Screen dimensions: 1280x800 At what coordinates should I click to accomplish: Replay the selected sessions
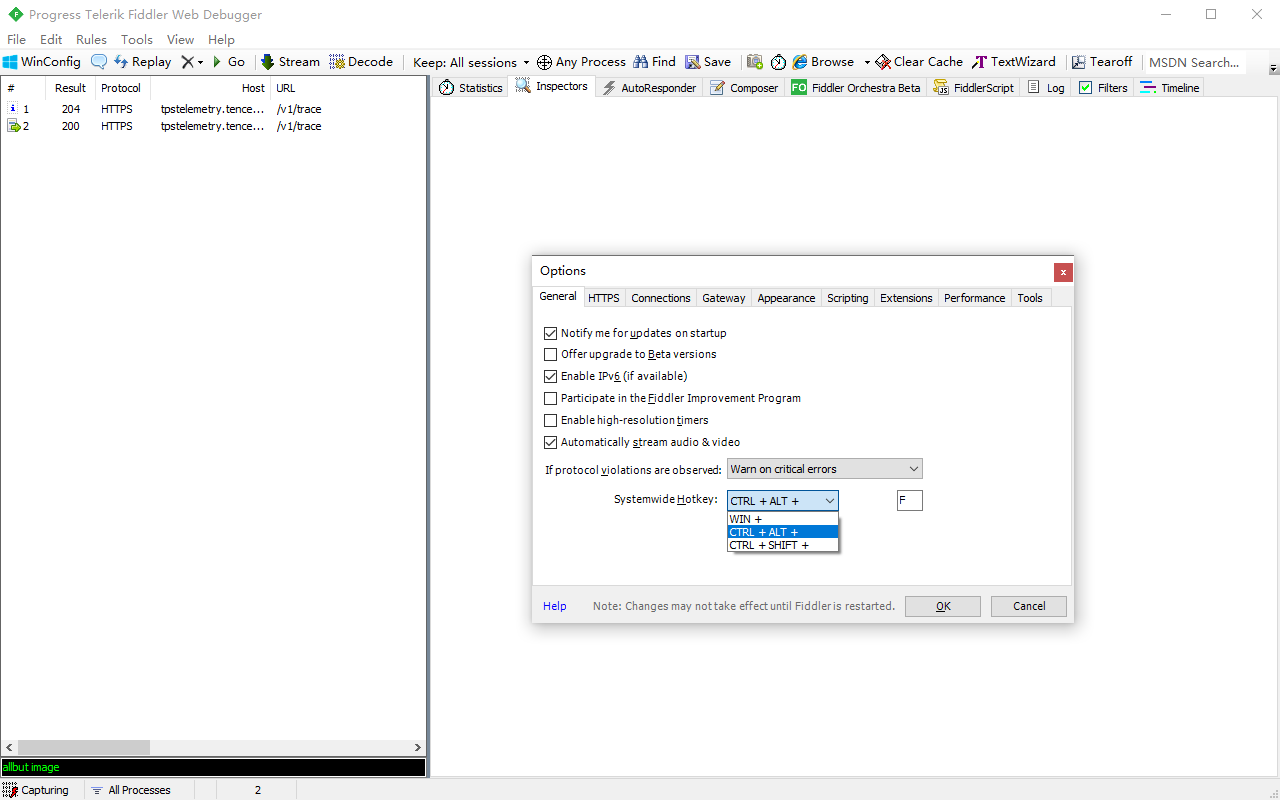[x=142, y=62]
